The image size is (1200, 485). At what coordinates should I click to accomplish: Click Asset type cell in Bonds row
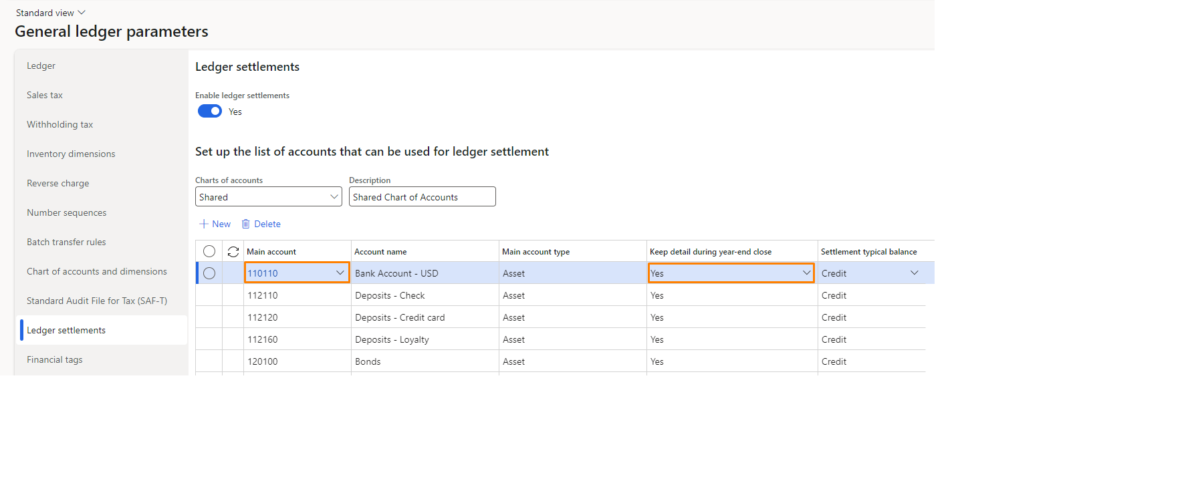pyautogui.click(x=573, y=362)
